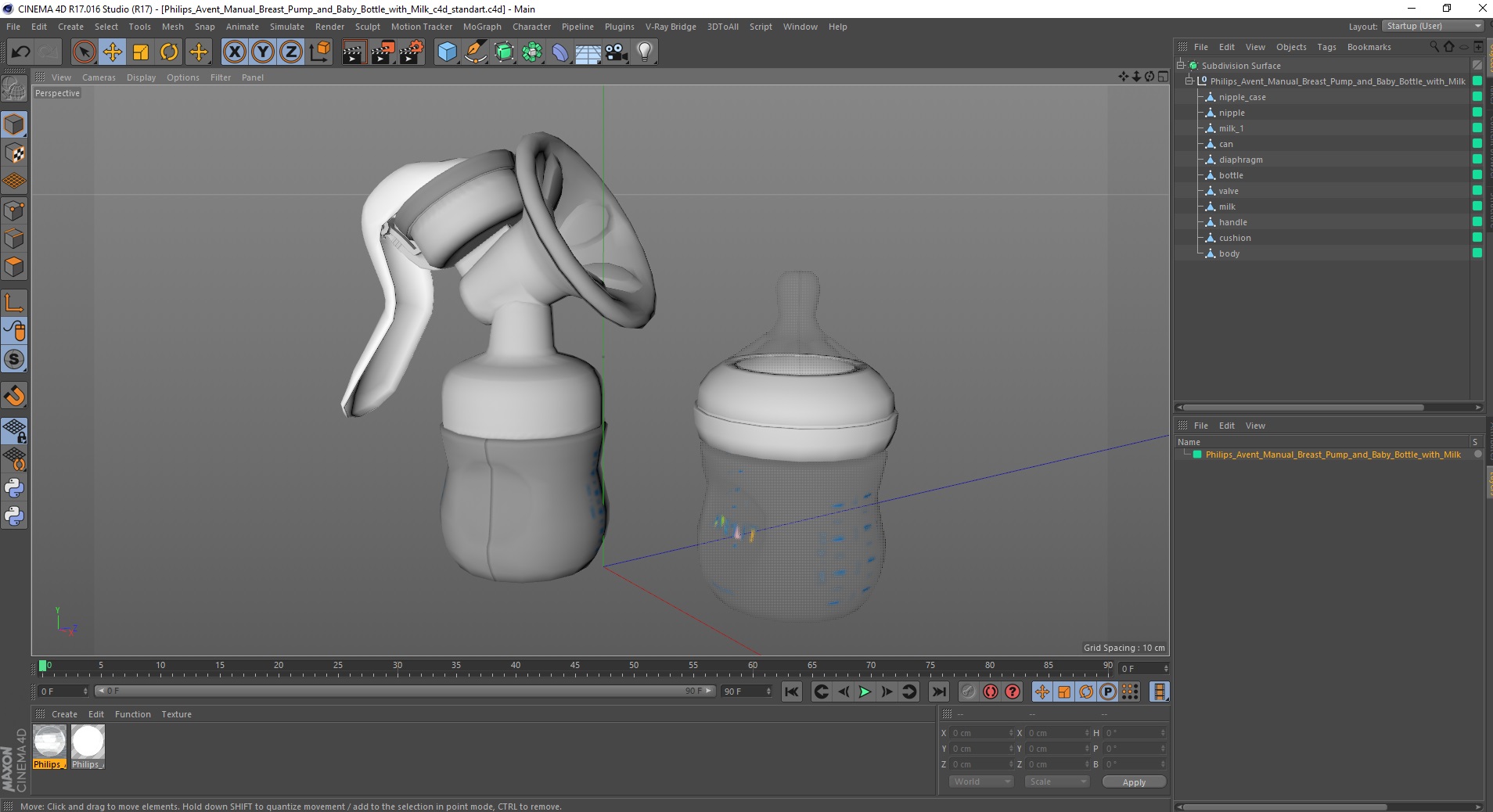Viewport: 1493px width, 812px height.
Task: Enable Polygons mode
Action: coord(14,267)
